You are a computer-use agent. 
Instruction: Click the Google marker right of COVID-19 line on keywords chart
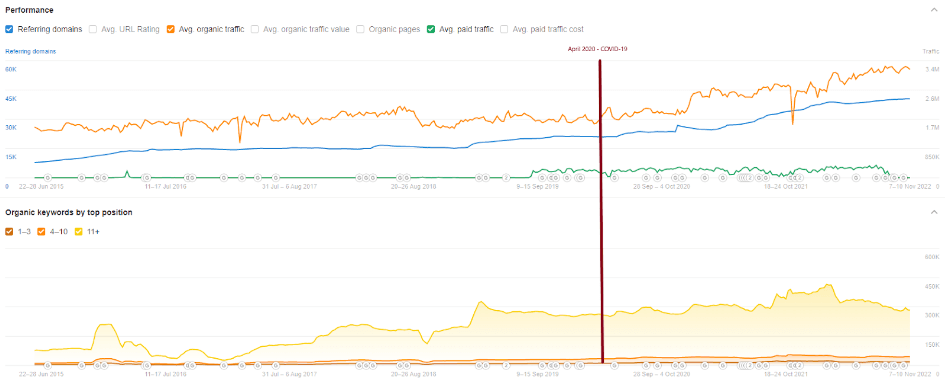614,365
